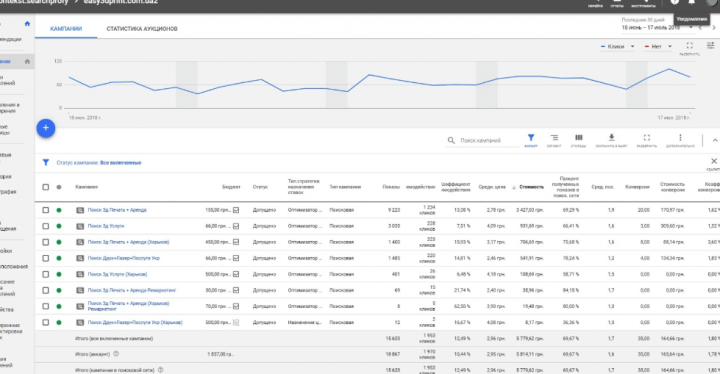Open campaign Поиск Друк+Лазер+Послуги Укр
720x374 pixels.
(x=124, y=258)
